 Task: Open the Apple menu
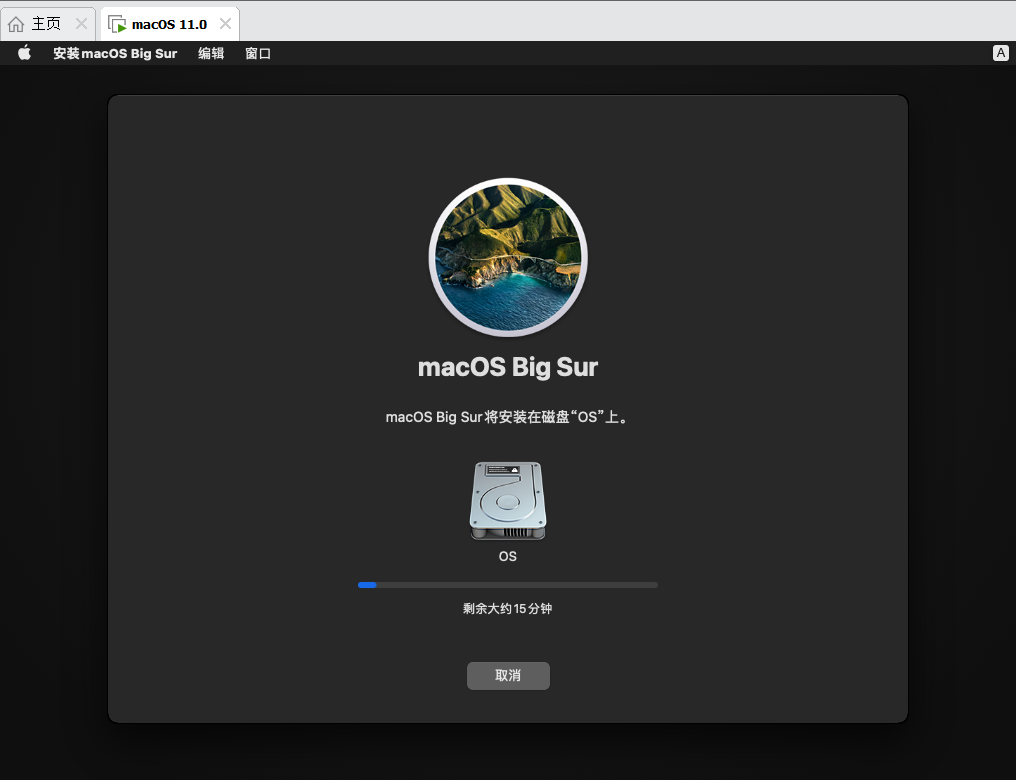[24, 53]
